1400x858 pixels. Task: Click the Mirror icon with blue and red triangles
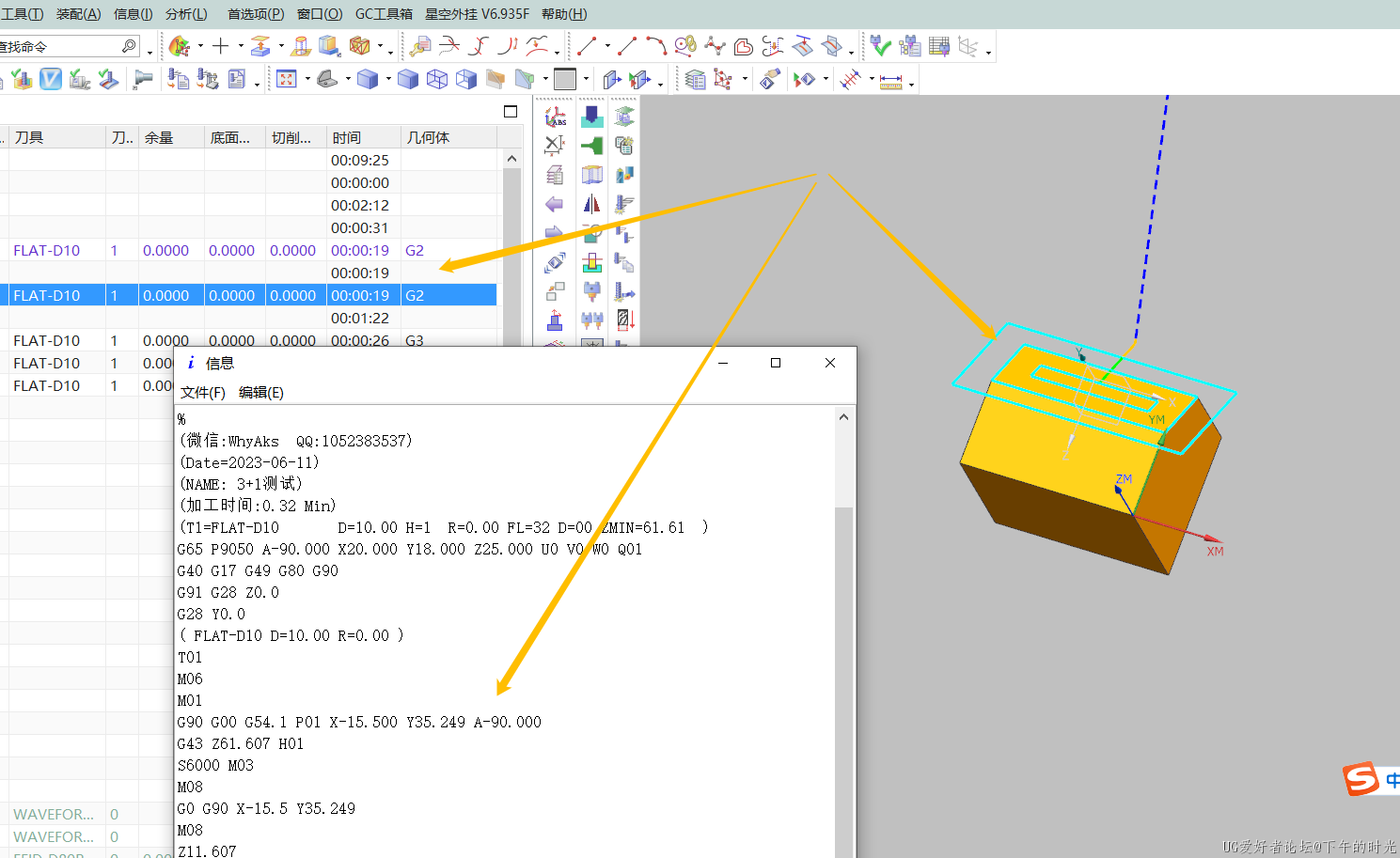point(591,204)
